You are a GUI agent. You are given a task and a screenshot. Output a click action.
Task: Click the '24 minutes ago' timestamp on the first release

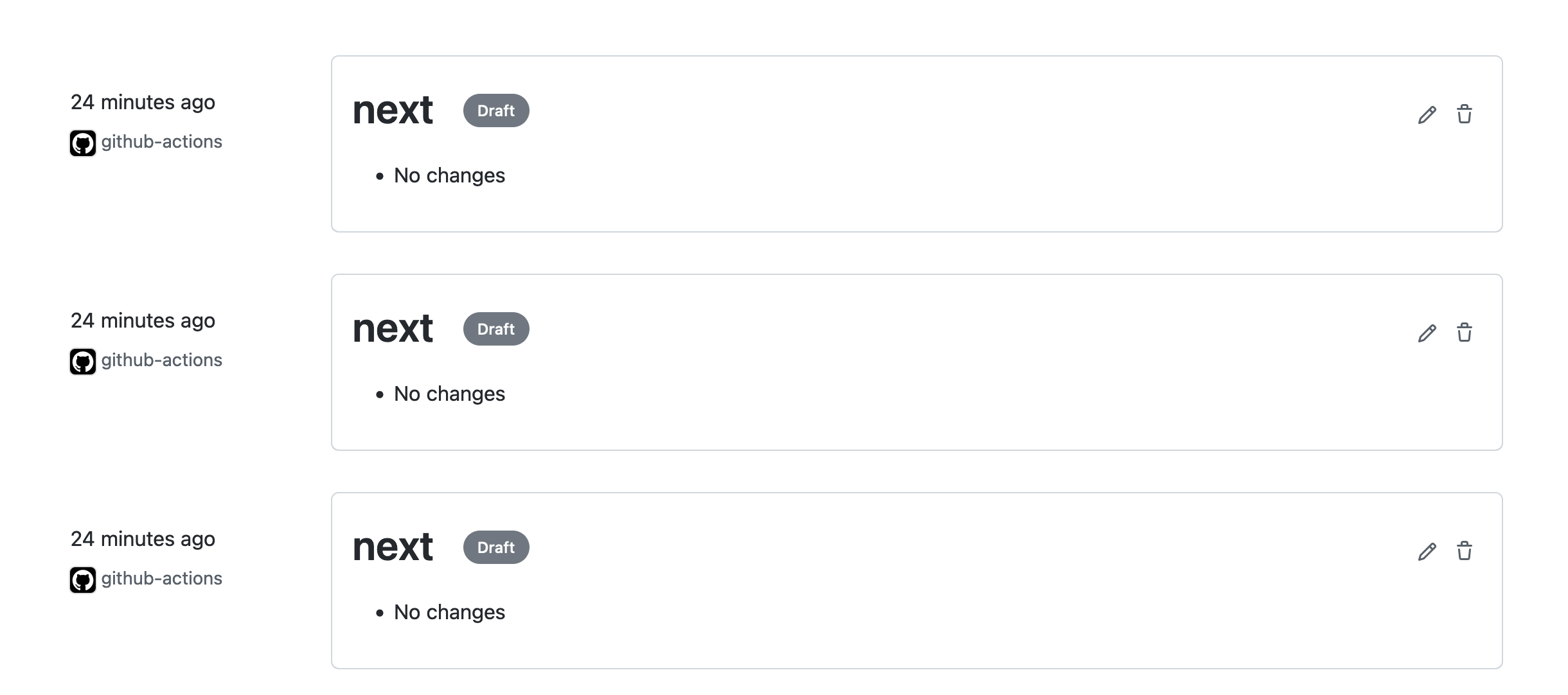tap(143, 101)
